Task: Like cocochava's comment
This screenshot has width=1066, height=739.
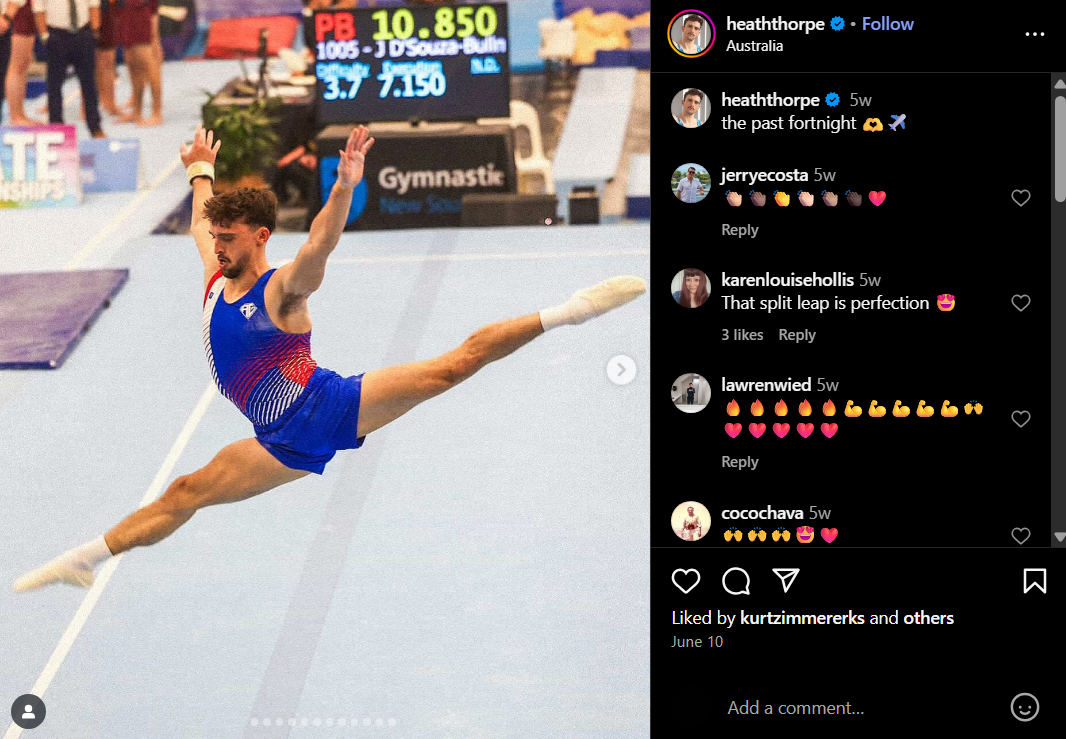Action: click(x=1020, y=535)
